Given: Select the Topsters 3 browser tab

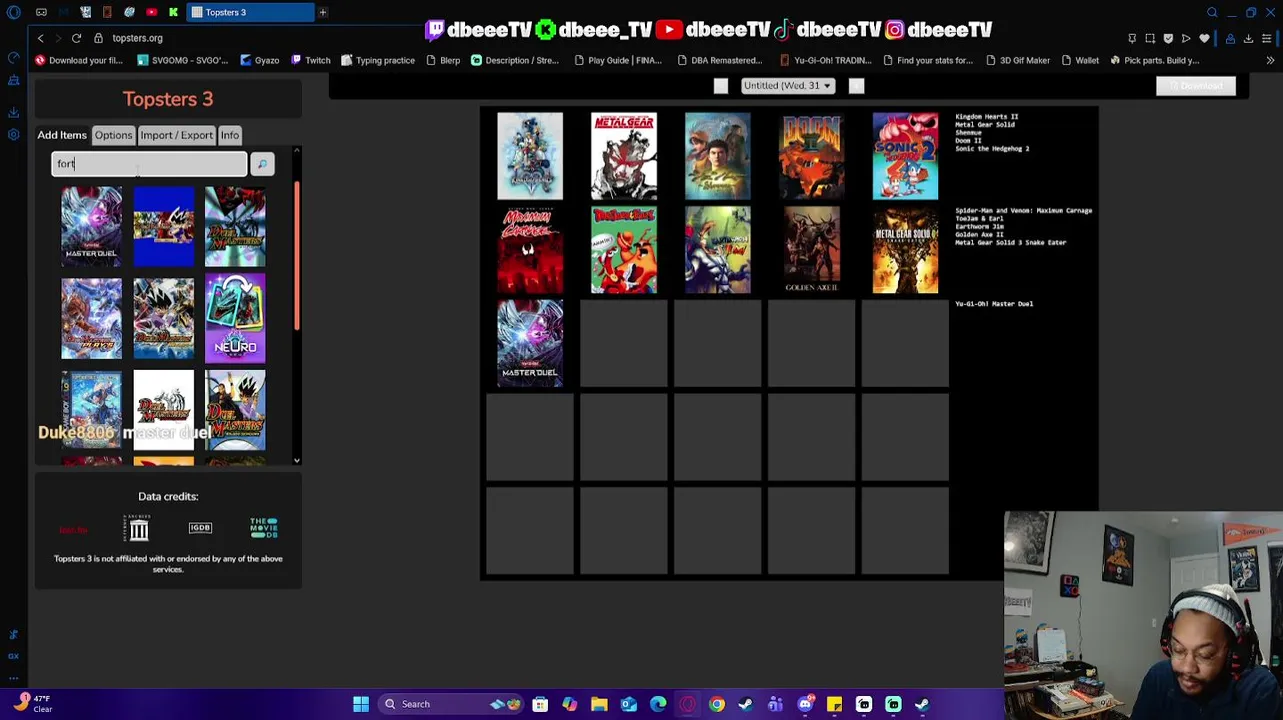Looking at the screenshot, I should 250,12.
